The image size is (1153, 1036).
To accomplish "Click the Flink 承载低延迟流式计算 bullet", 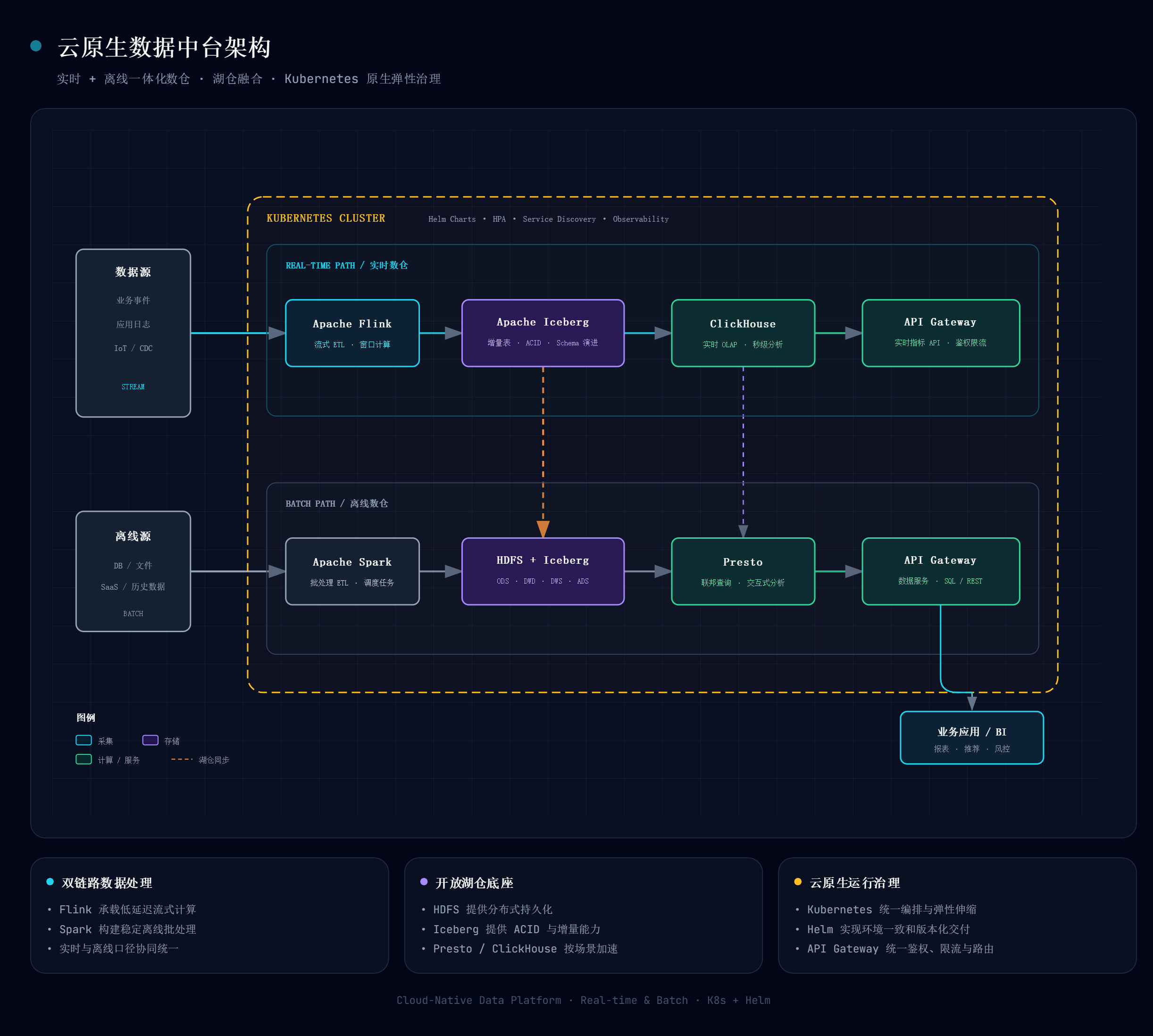I will click(x=127, y=910).
